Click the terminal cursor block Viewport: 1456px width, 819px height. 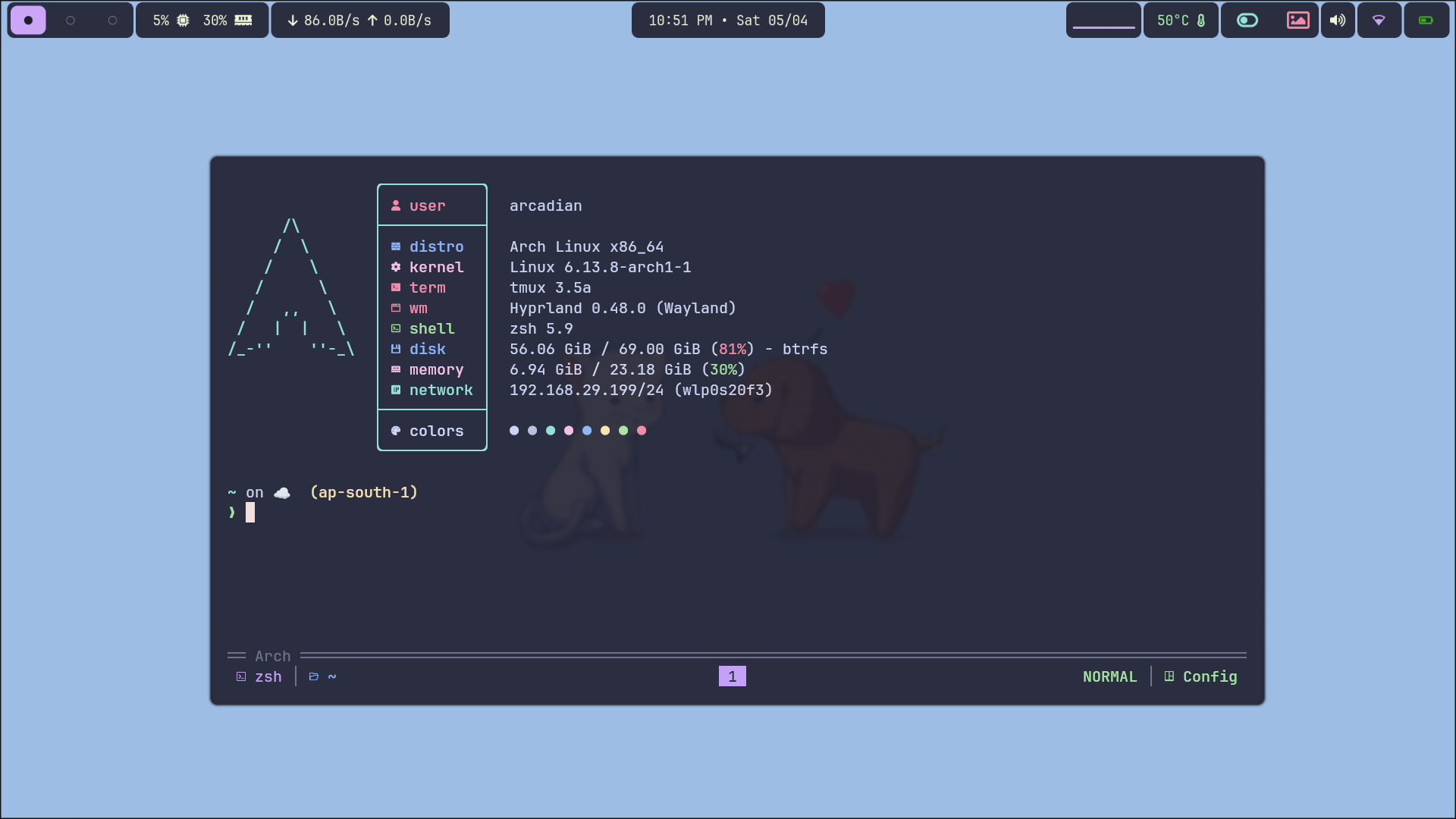250,513
